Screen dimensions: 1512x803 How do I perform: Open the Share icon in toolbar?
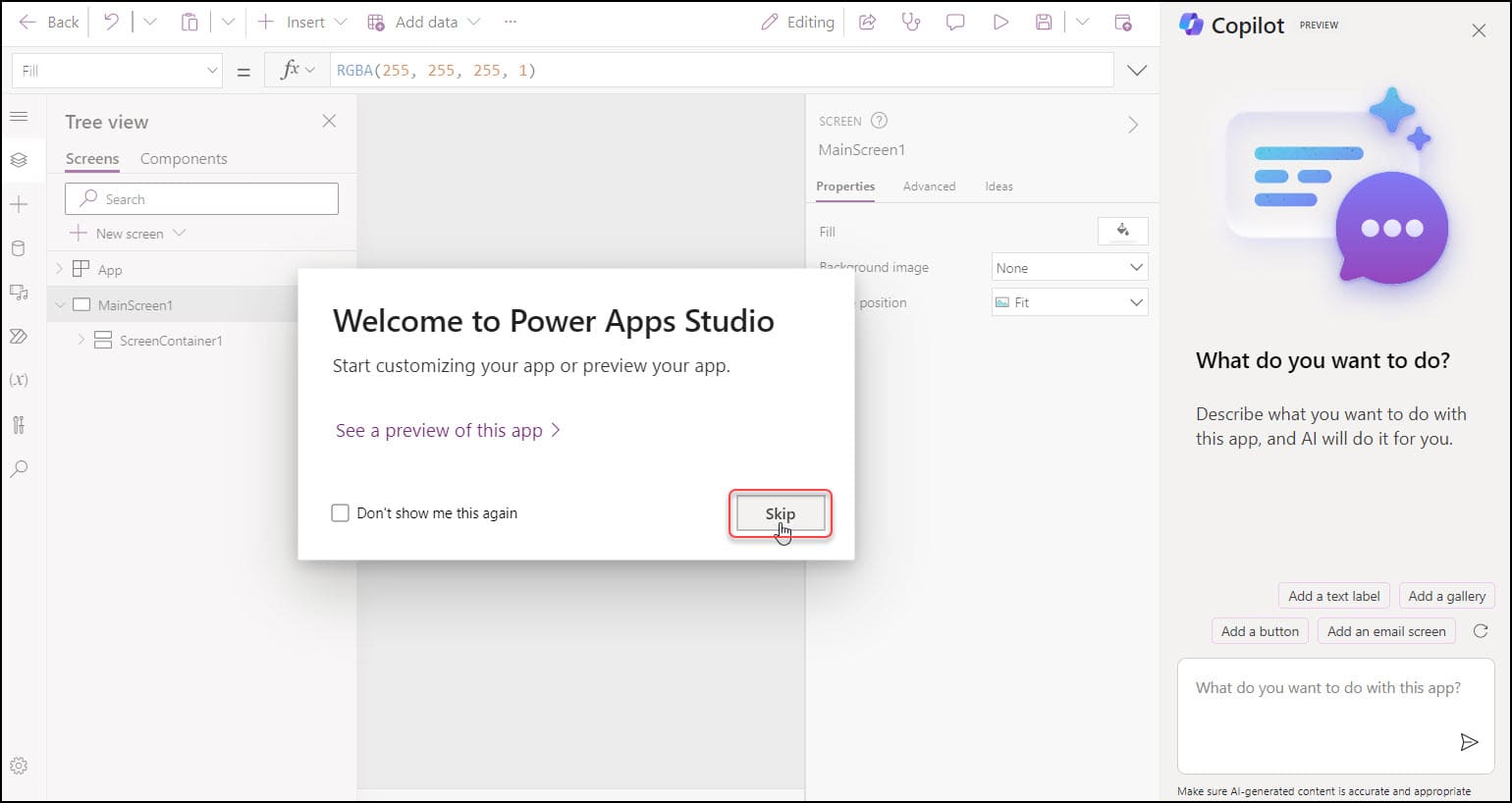[x=867, y=22]
